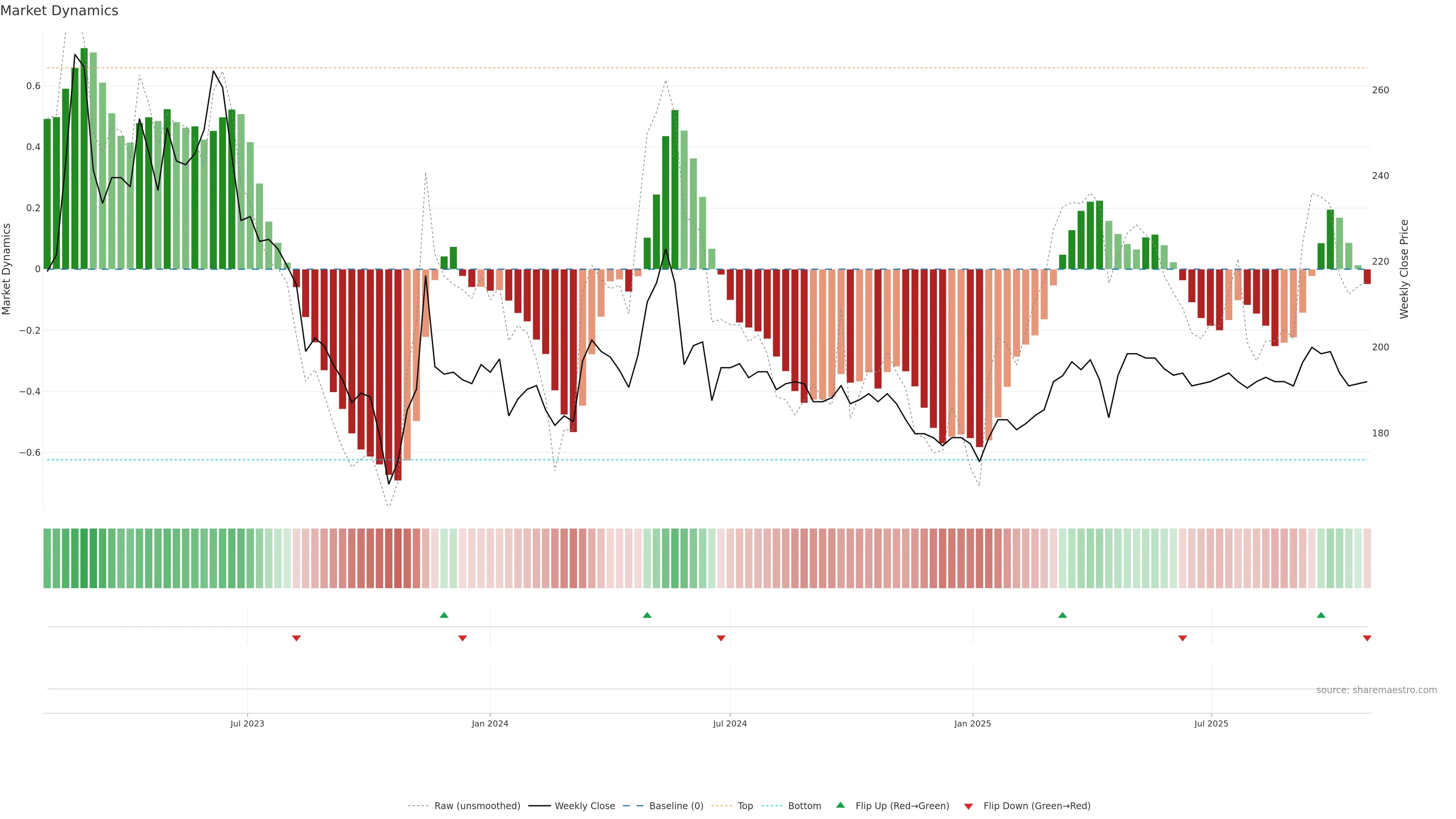Click the flip-down marker just before Jan 2024
The width and height of the screenshot is (1456, 819).
(x=462, y=638)
